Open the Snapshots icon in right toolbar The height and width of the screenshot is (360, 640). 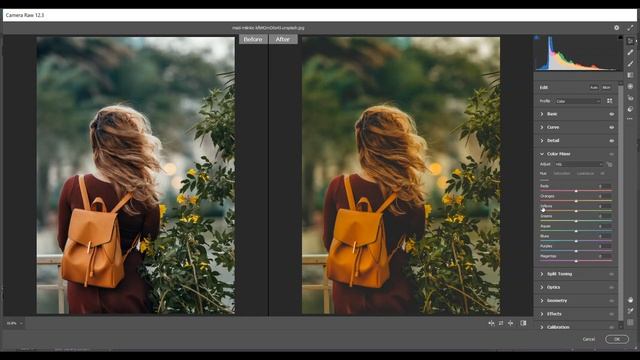(x=630, y=109)
